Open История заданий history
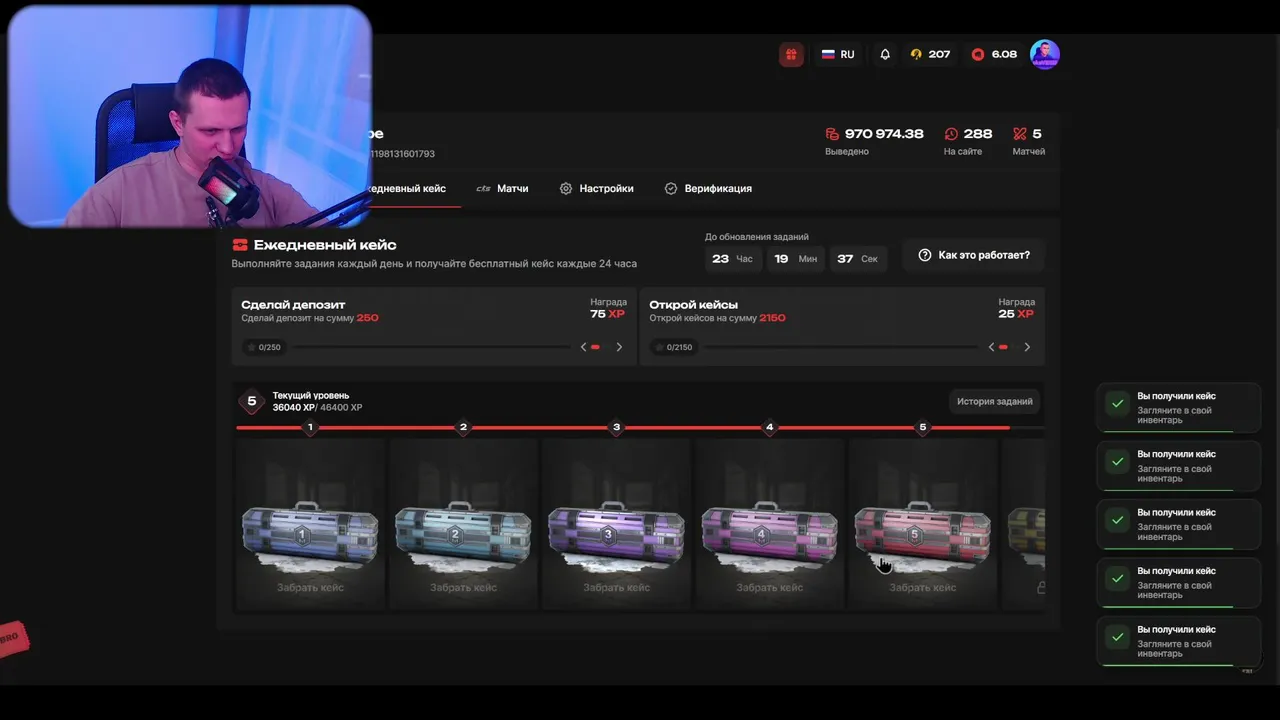The width and height of the screenshot is (1280, 720). (994, 401)
